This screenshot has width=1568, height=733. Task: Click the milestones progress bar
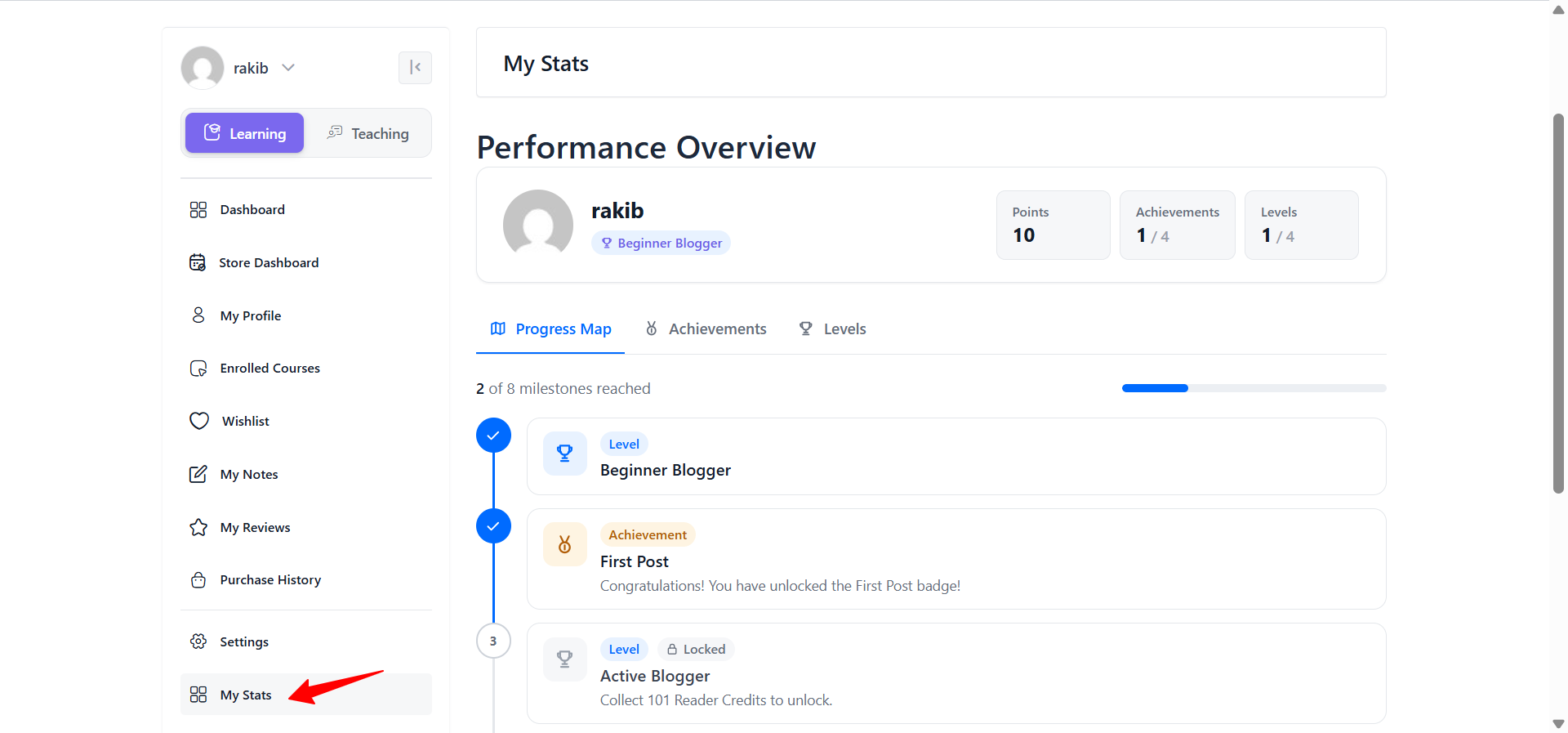[x=1254, y=388]
